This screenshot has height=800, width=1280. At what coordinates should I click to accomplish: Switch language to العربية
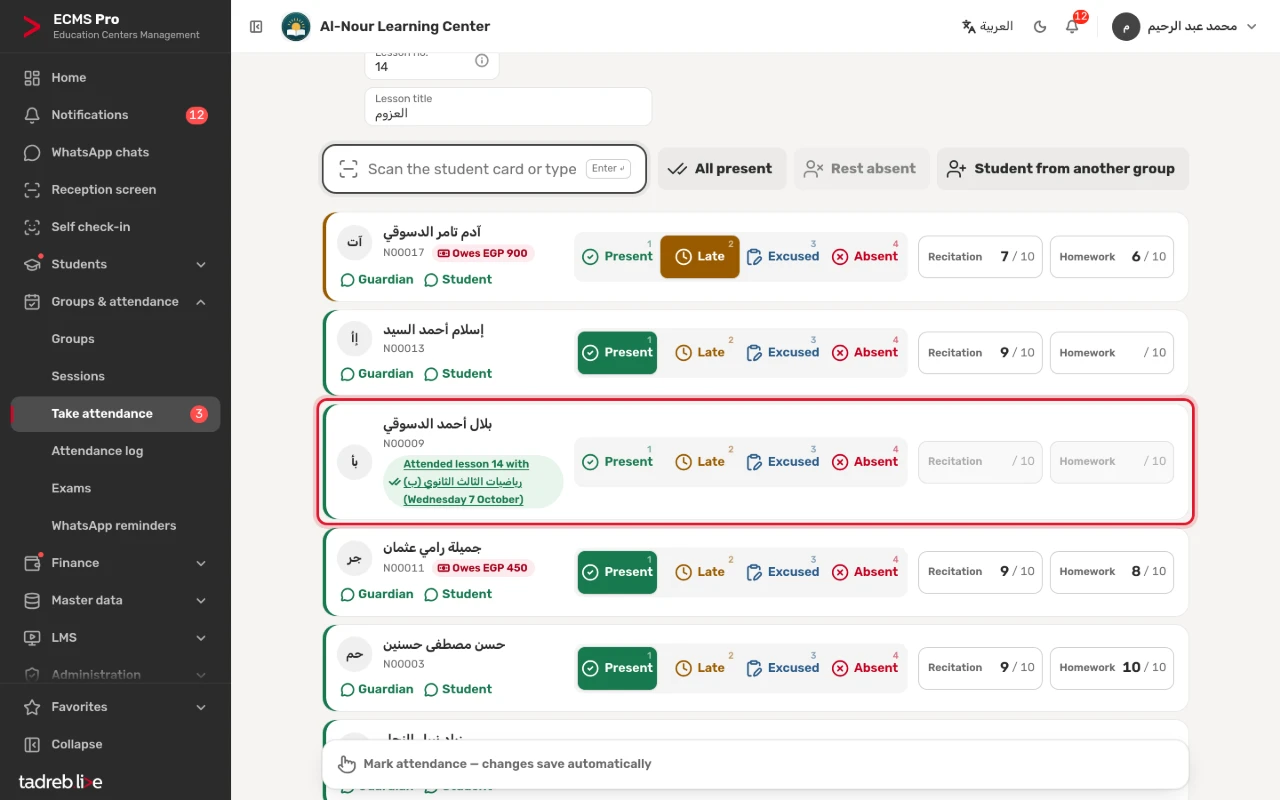tap(987, 27)
